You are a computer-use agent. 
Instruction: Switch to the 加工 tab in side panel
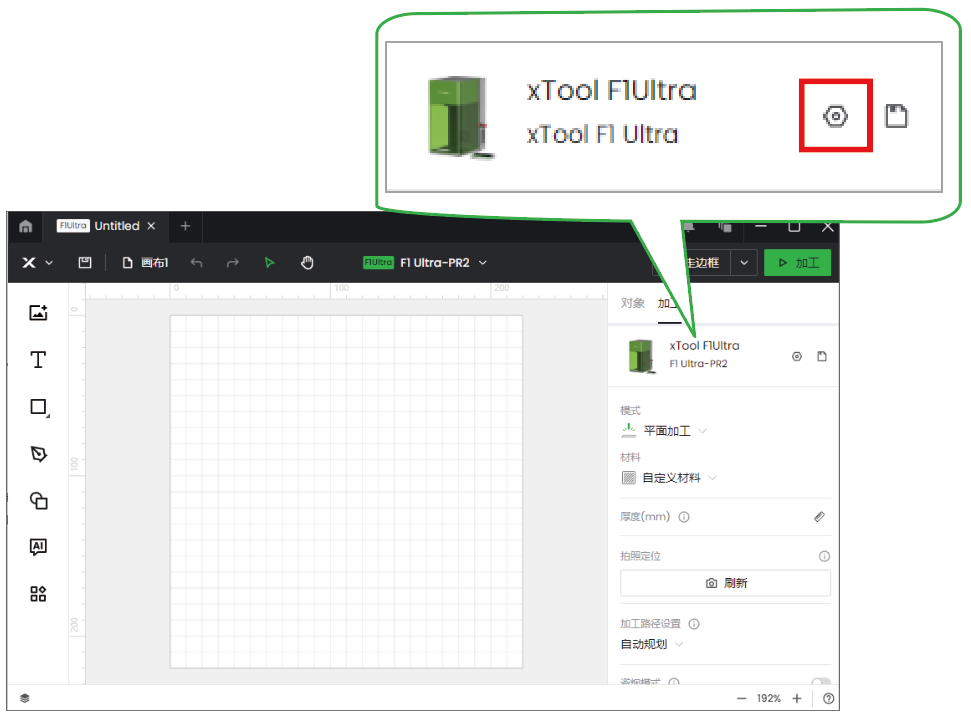coord(669,303)
